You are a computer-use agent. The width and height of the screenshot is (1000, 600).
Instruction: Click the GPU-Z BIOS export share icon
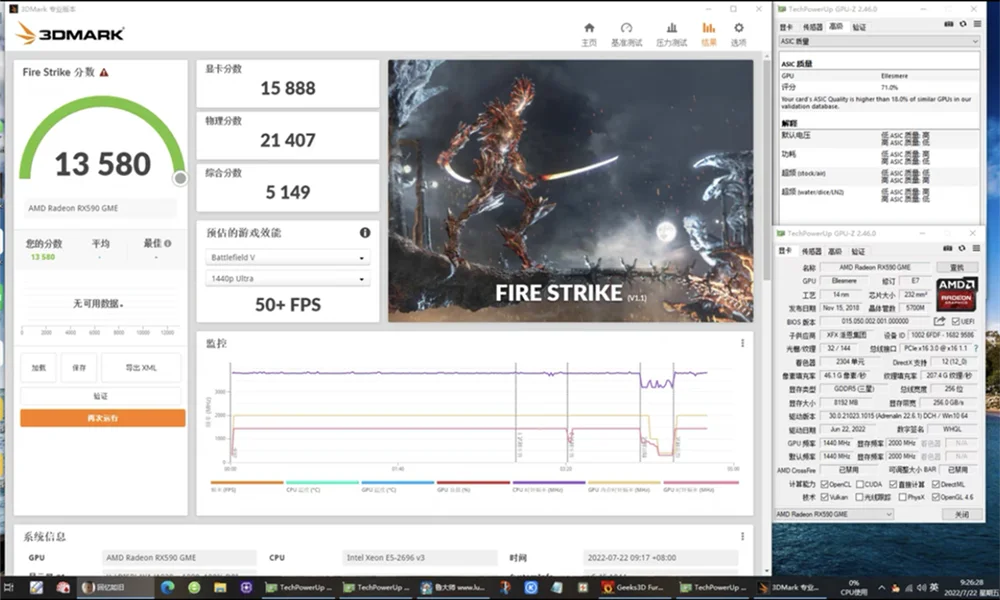940,321
